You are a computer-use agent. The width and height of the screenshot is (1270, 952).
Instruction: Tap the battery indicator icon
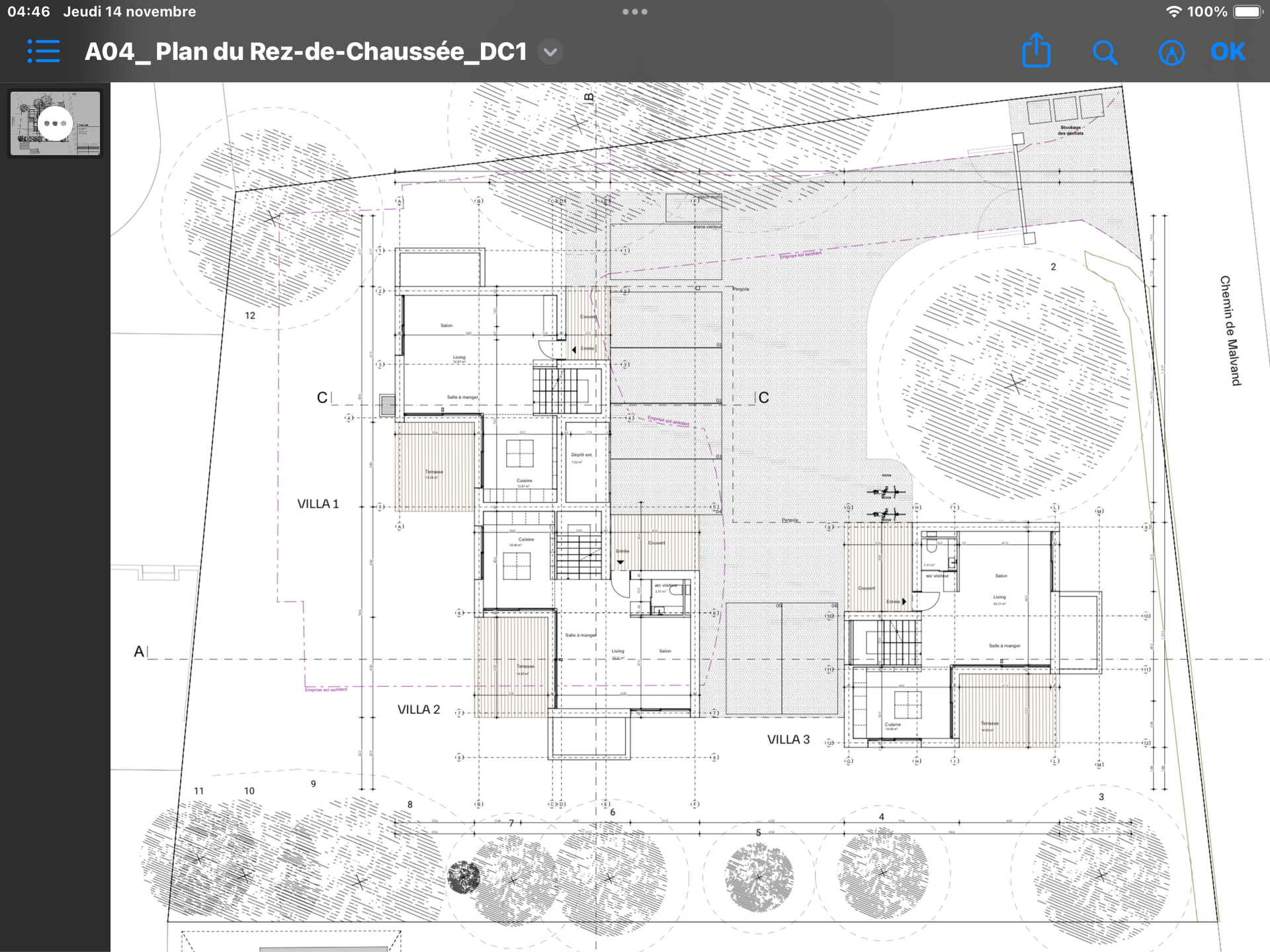(1248, 12)
